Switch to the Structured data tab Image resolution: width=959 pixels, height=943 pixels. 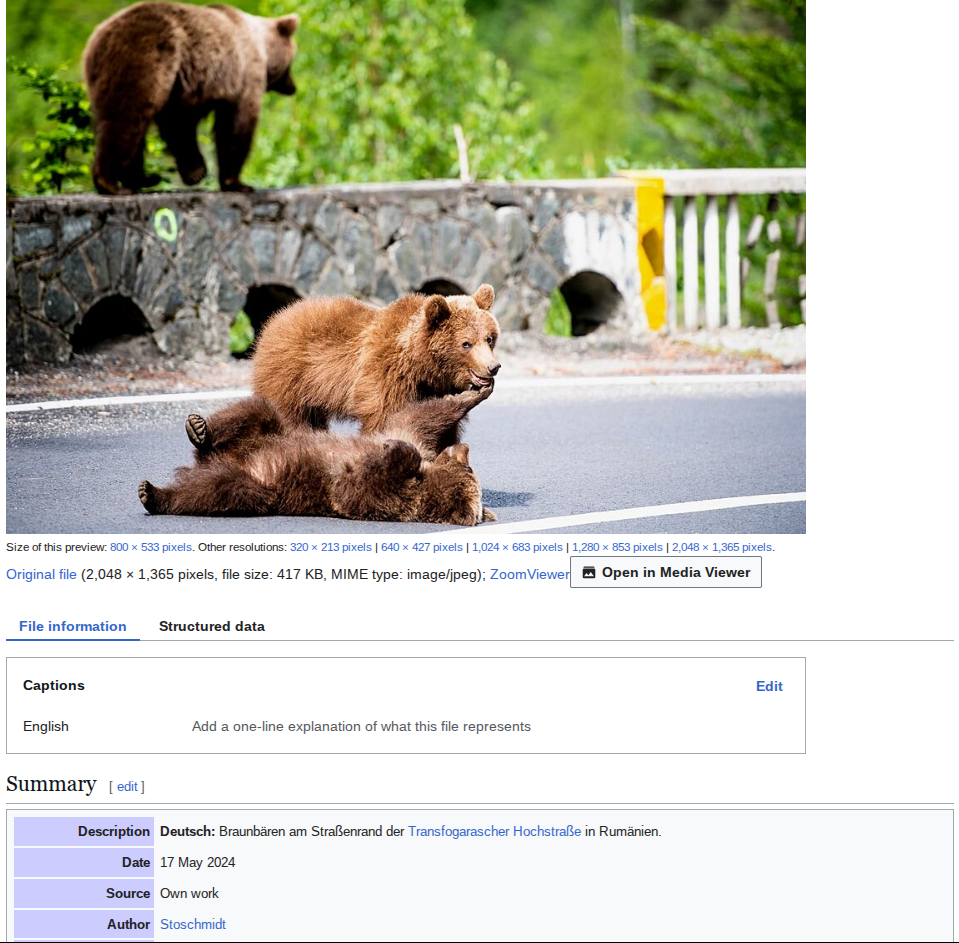click(x=212, y=626)
